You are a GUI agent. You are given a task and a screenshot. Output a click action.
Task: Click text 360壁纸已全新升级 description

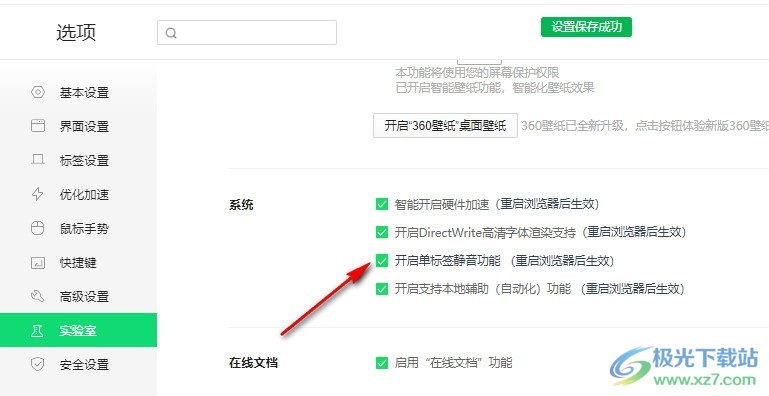click(x=644, y=126)
